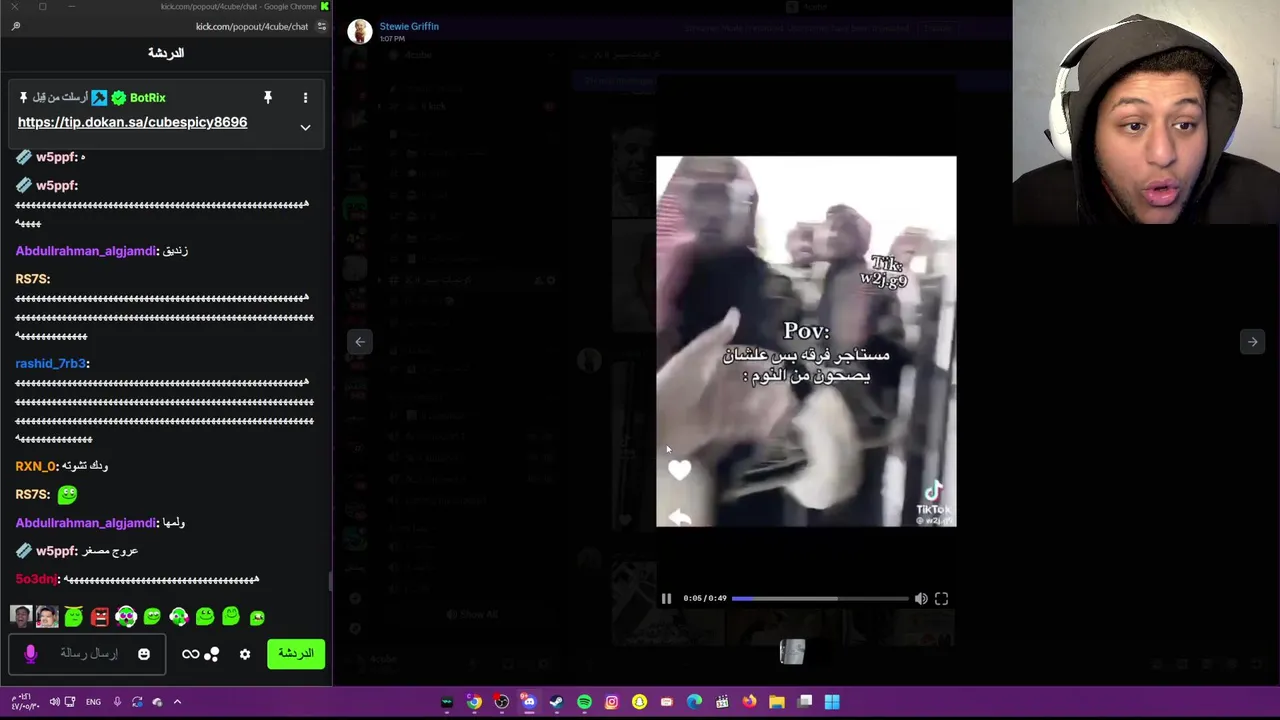The width and height of the screenshot is (1280, 720).
Task: Click the chat panel scrollbar
Action: (x=329, y=581)
